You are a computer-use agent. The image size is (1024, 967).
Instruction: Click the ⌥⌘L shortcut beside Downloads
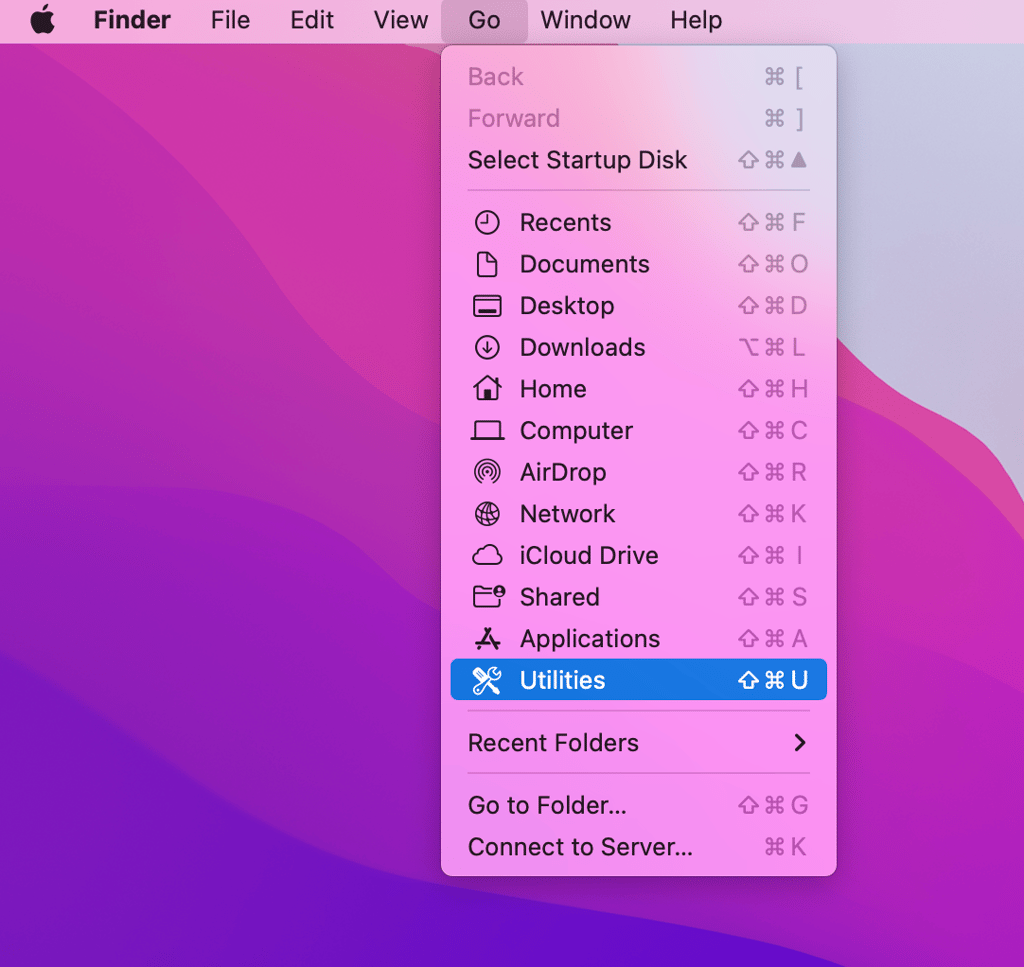[x=772, y=347]
